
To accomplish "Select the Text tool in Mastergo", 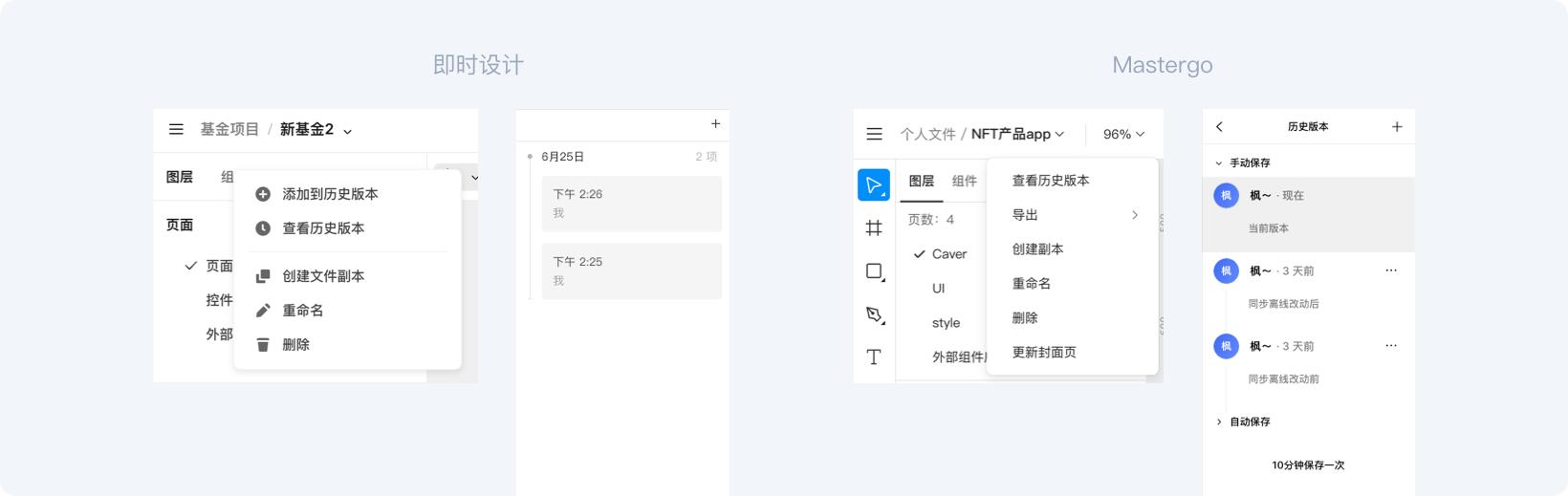I will pyautogui.click(x=874, y=357).
